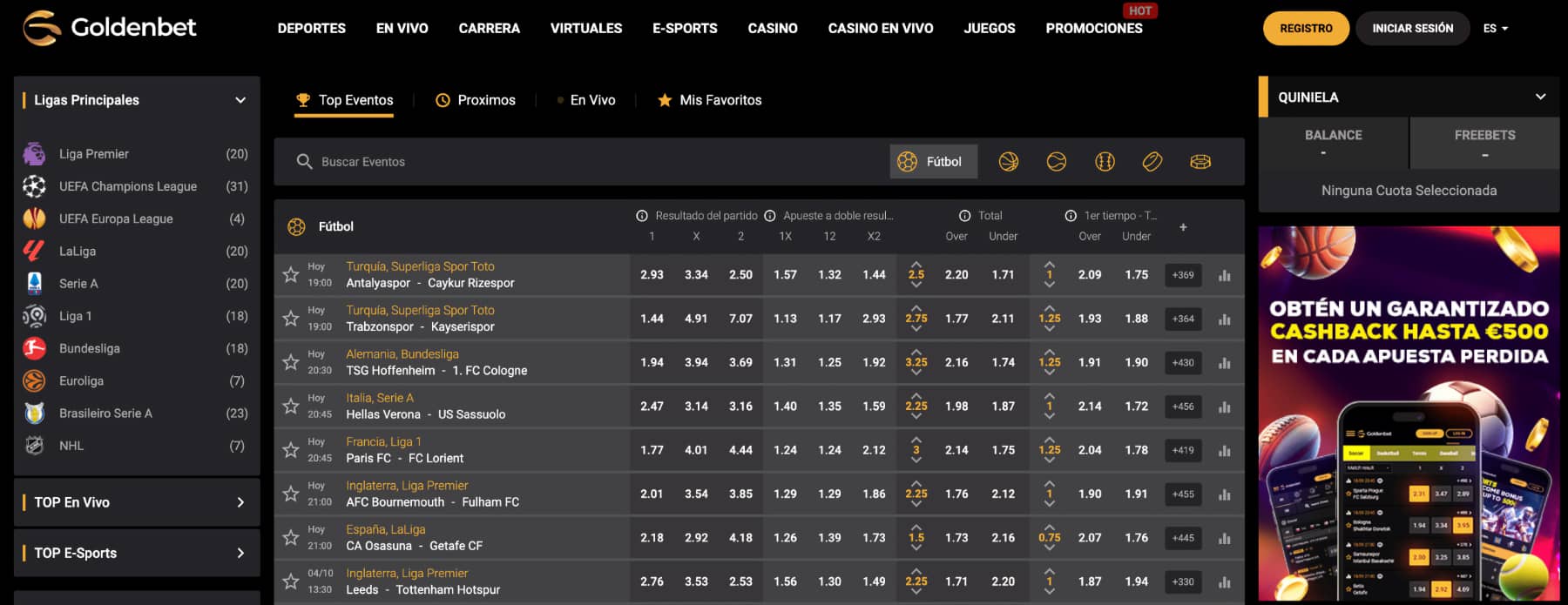Screen dimensions: 1568x605
Task: Open the ES language dropdown
Action: coord(1495,29)
